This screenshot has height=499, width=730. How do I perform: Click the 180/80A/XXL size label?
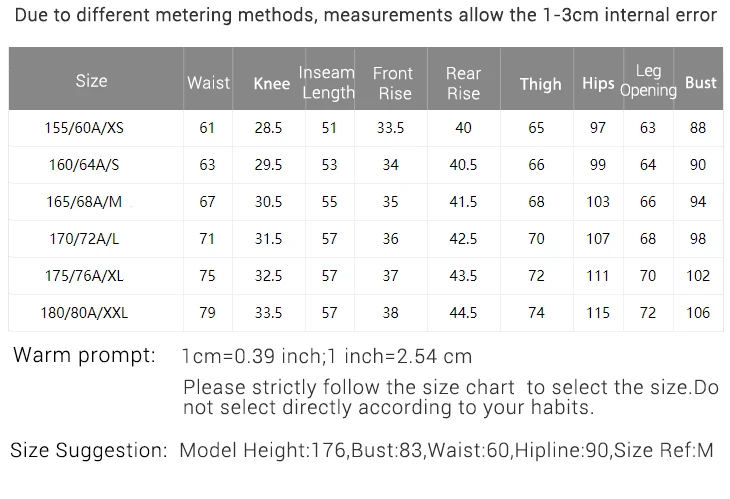(x=84, y=313)
